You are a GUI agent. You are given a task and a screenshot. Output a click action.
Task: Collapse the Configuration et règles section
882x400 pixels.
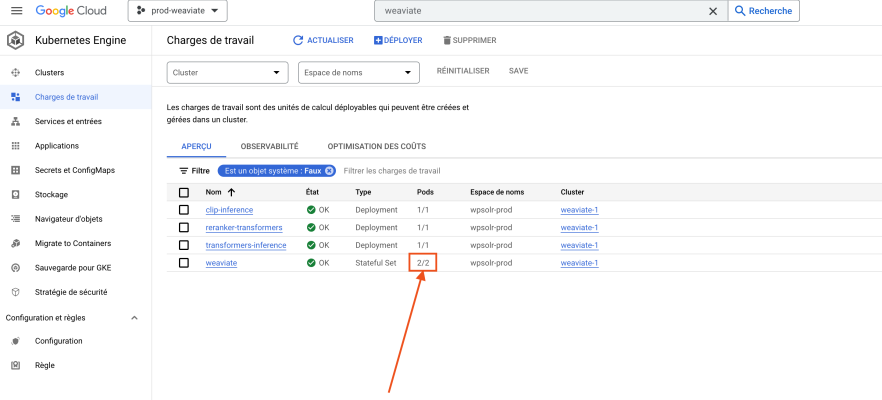tap(134, 318)
